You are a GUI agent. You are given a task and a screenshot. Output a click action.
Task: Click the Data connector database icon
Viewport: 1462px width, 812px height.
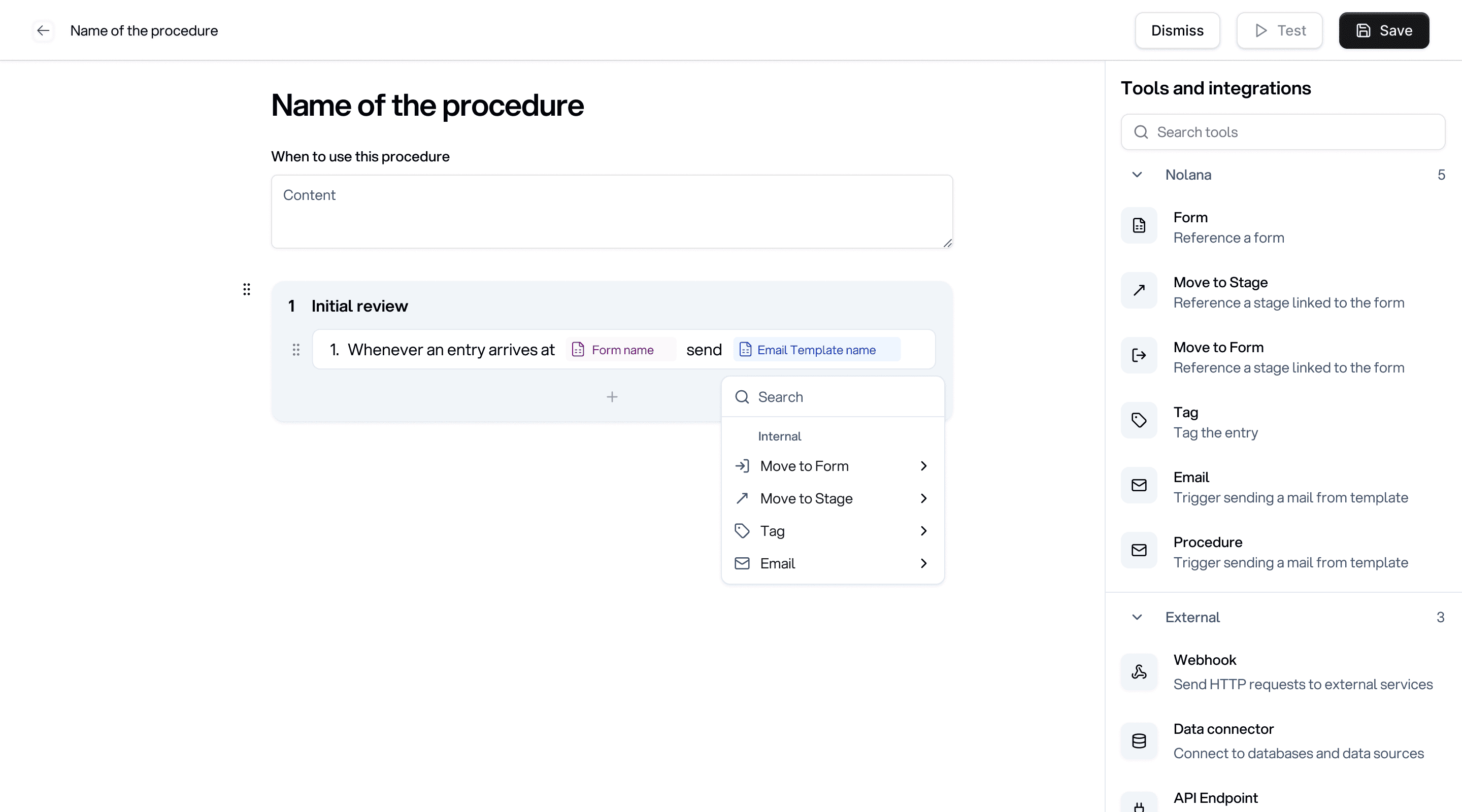coord(1139,740)
